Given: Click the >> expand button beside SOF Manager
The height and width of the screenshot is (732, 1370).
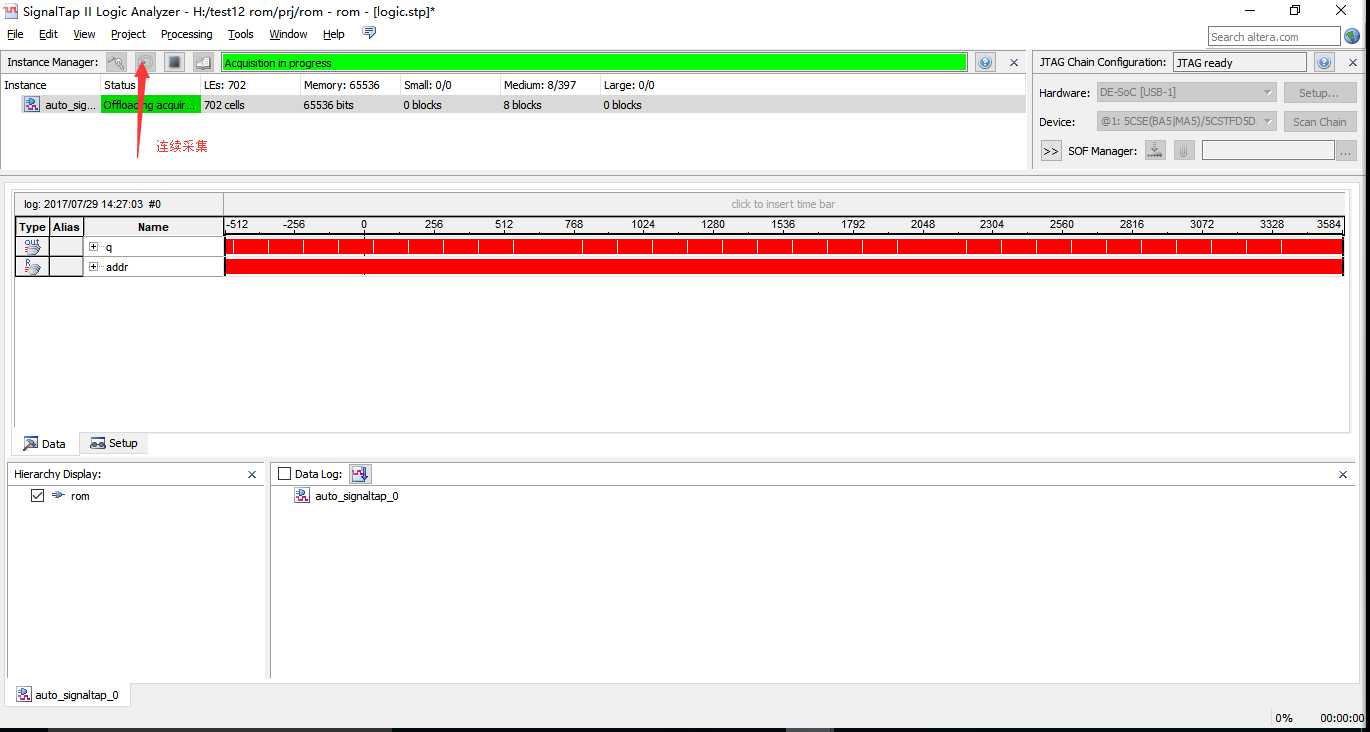Looking at the screenshot, I should 1051,151.
